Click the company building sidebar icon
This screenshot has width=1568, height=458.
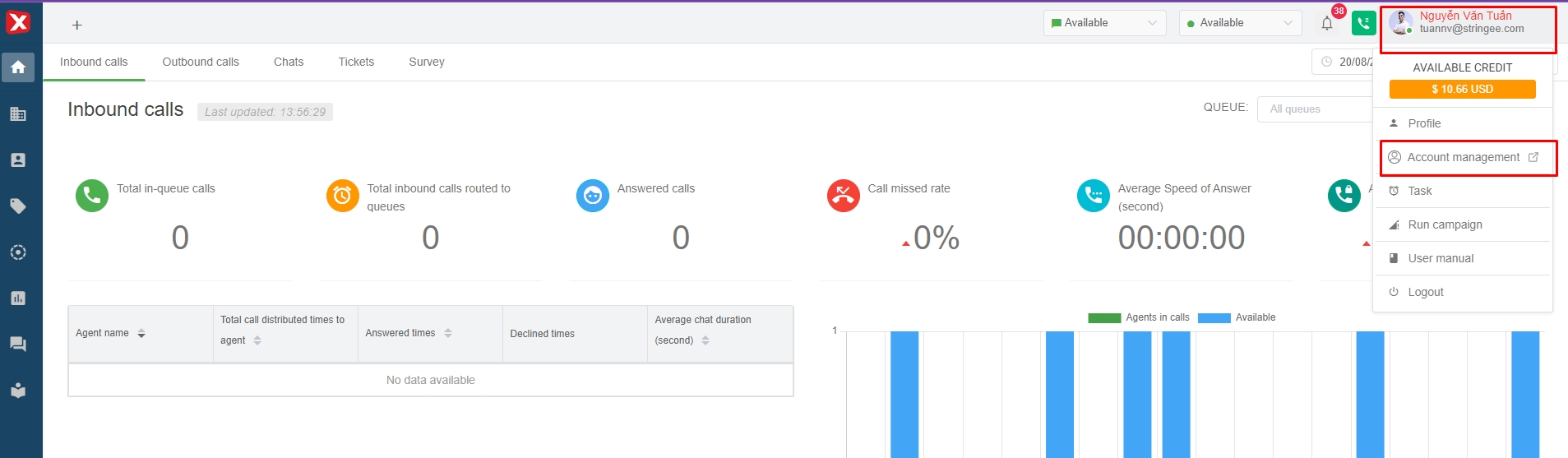18,114
